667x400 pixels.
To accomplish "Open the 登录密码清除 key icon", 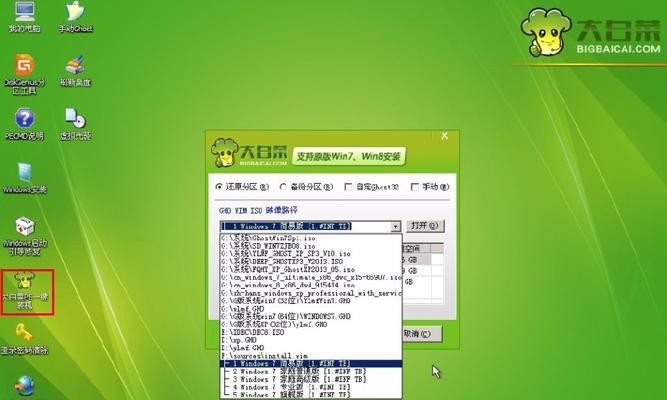I will [x=24, y=339].
